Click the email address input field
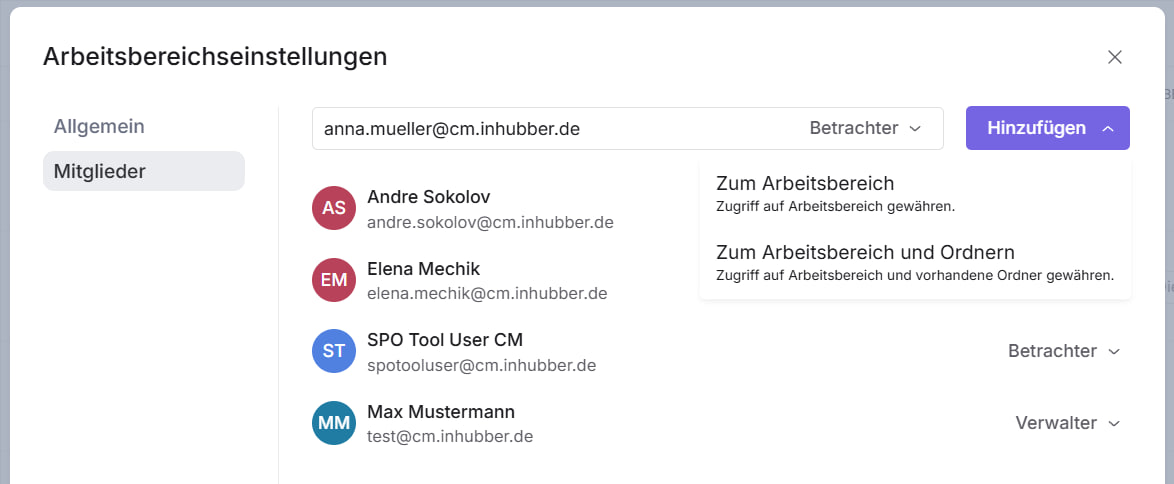1174x484 pixels. pos(550,128)
